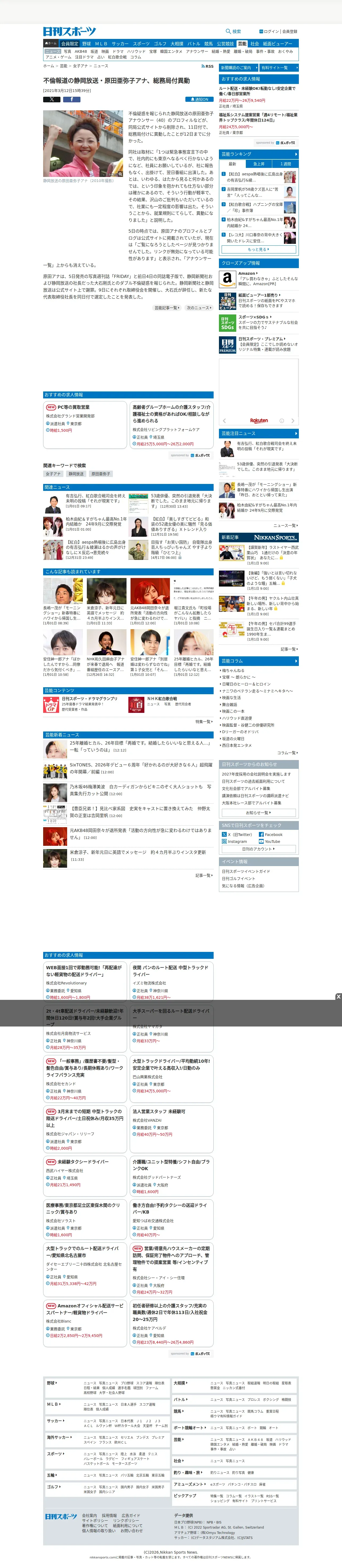Click the 日刊スポーツ SDGs green icon
The width and height of the screenshot is (342, 1568).
tap(227, 323)
